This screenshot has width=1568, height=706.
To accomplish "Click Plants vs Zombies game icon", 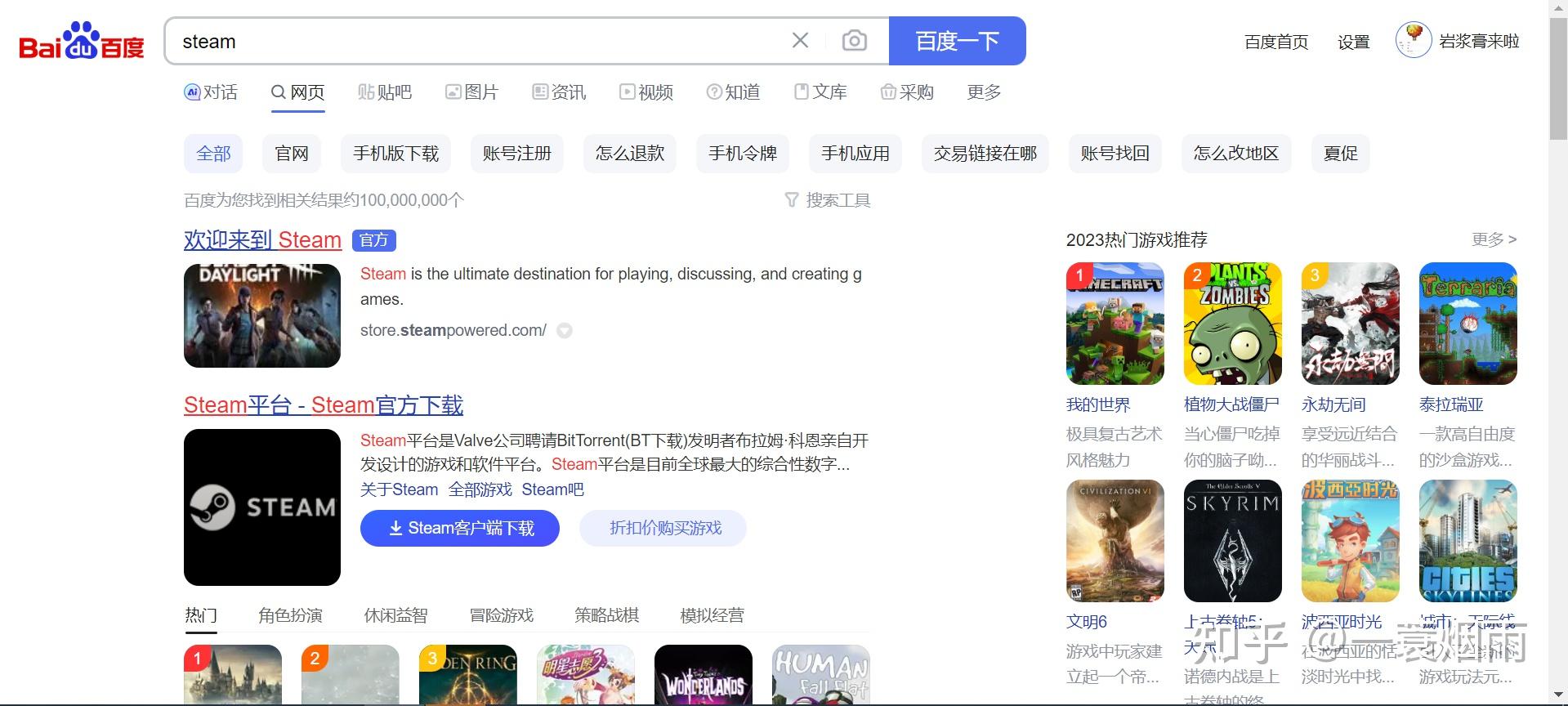I will point(1233,324).
